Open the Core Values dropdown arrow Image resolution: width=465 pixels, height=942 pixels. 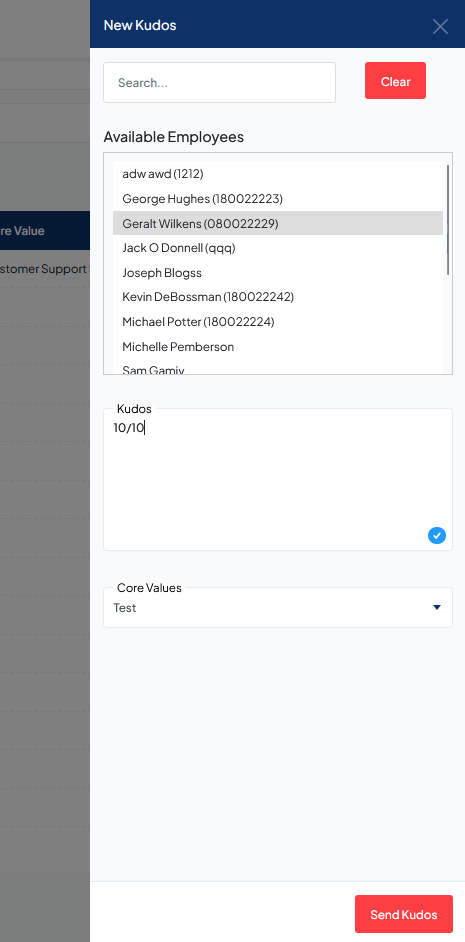point(437,607)
